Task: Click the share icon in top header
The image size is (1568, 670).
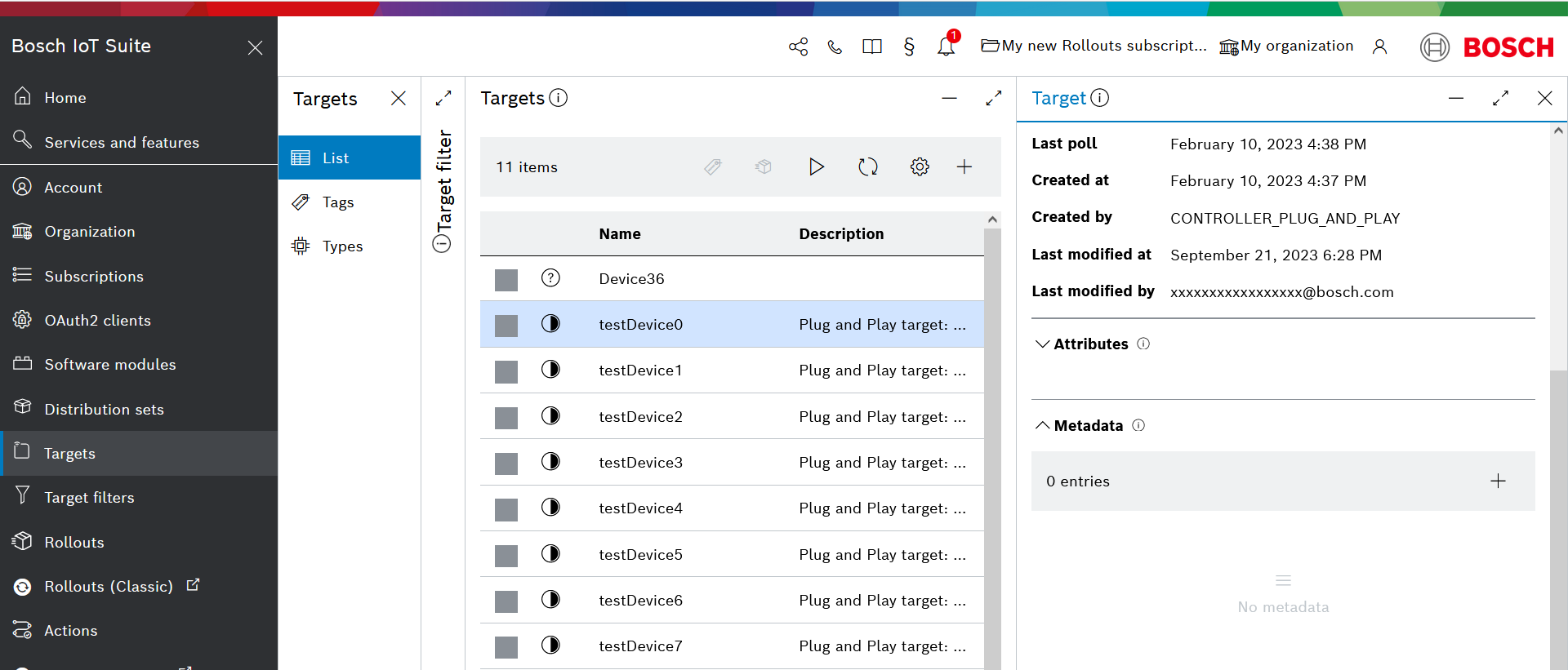Action: point(798,47)
